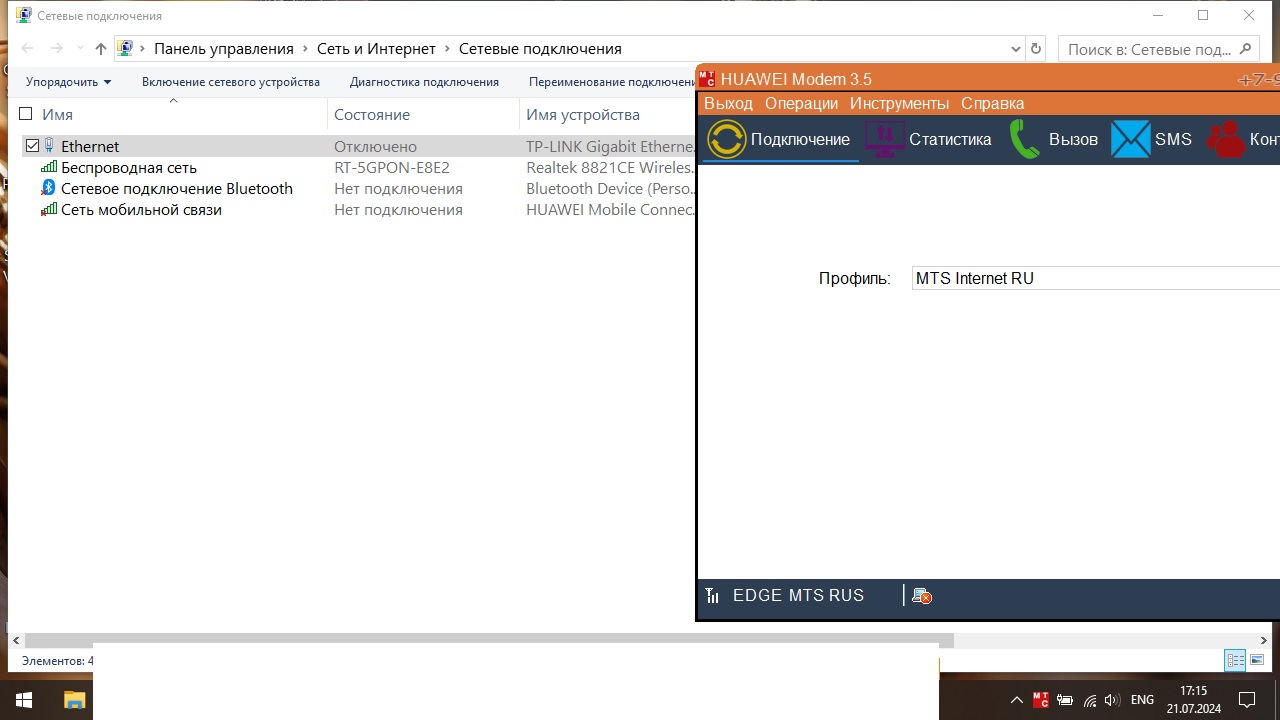Open the red contacts people icon
This screenshot has height=720, width=1280.
tap(1225, 139)
